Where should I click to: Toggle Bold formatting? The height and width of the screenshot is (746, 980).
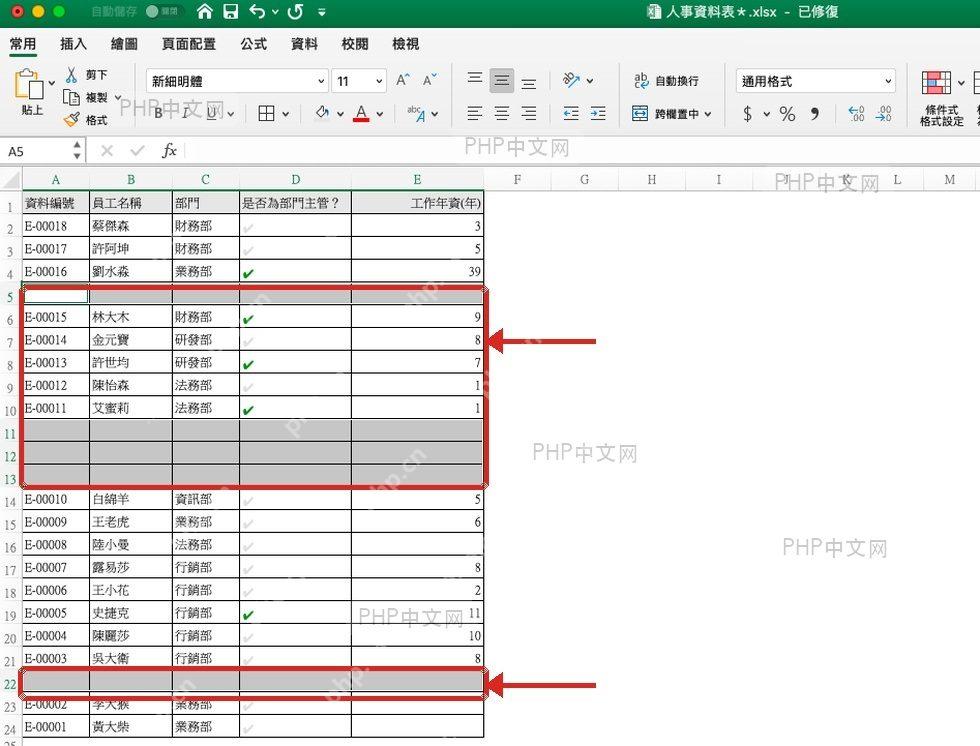click(159, 113)
